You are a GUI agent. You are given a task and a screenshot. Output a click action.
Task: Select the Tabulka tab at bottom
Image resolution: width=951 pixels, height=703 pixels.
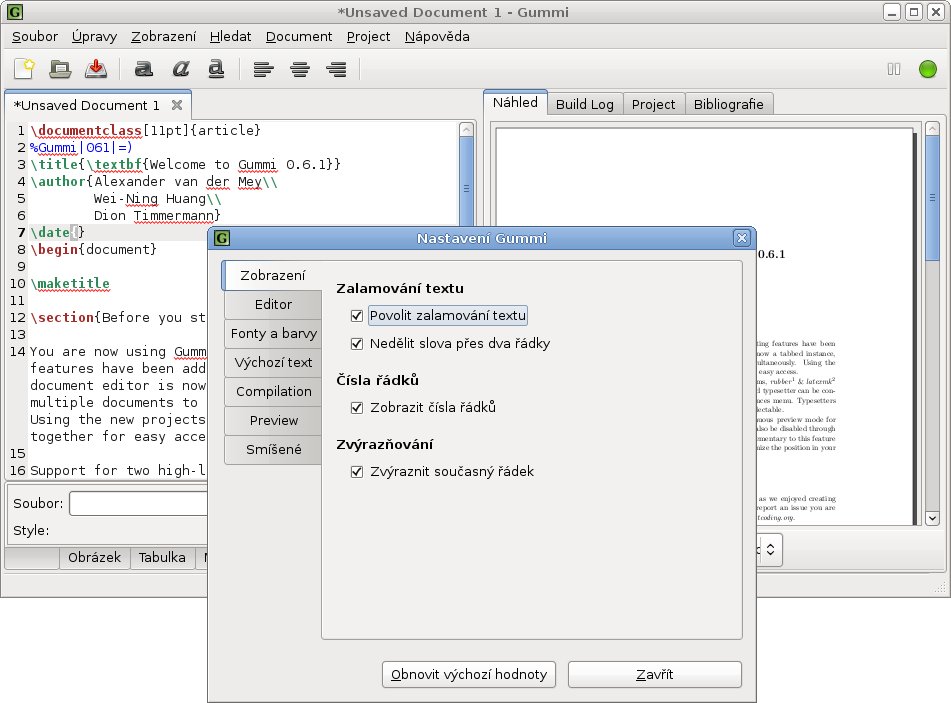162,557
